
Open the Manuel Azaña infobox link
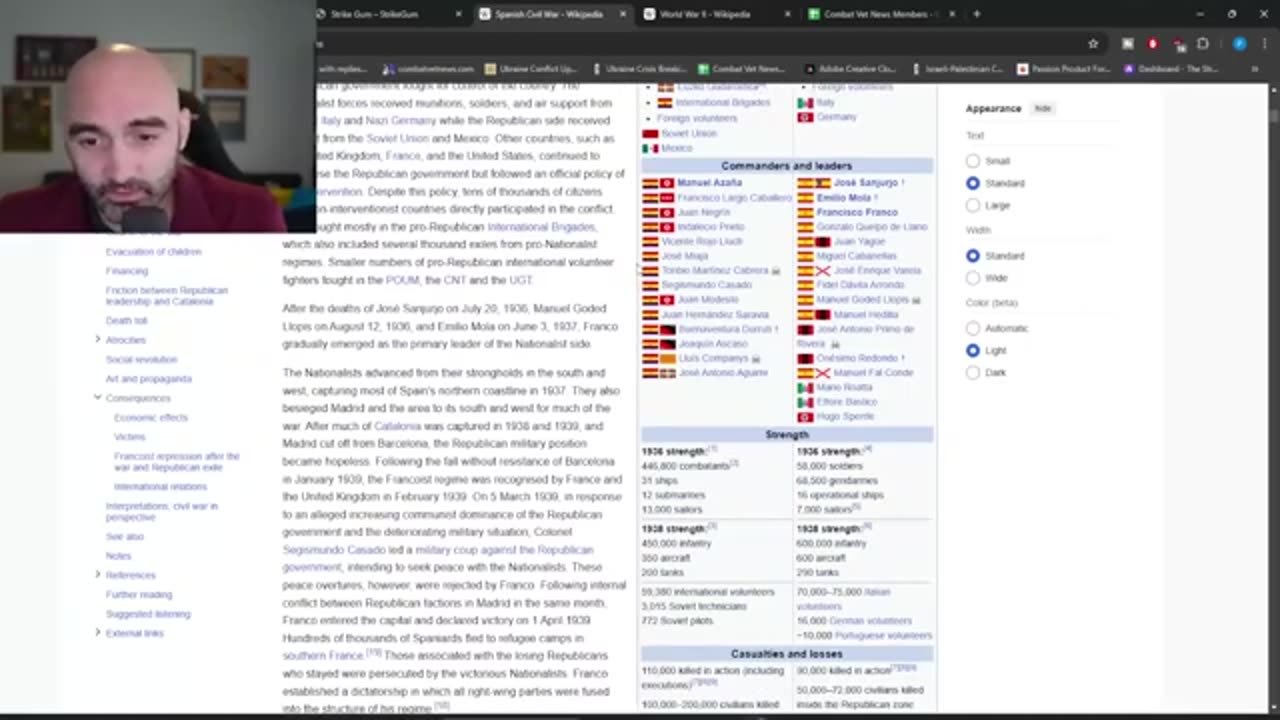pos(709,183)
